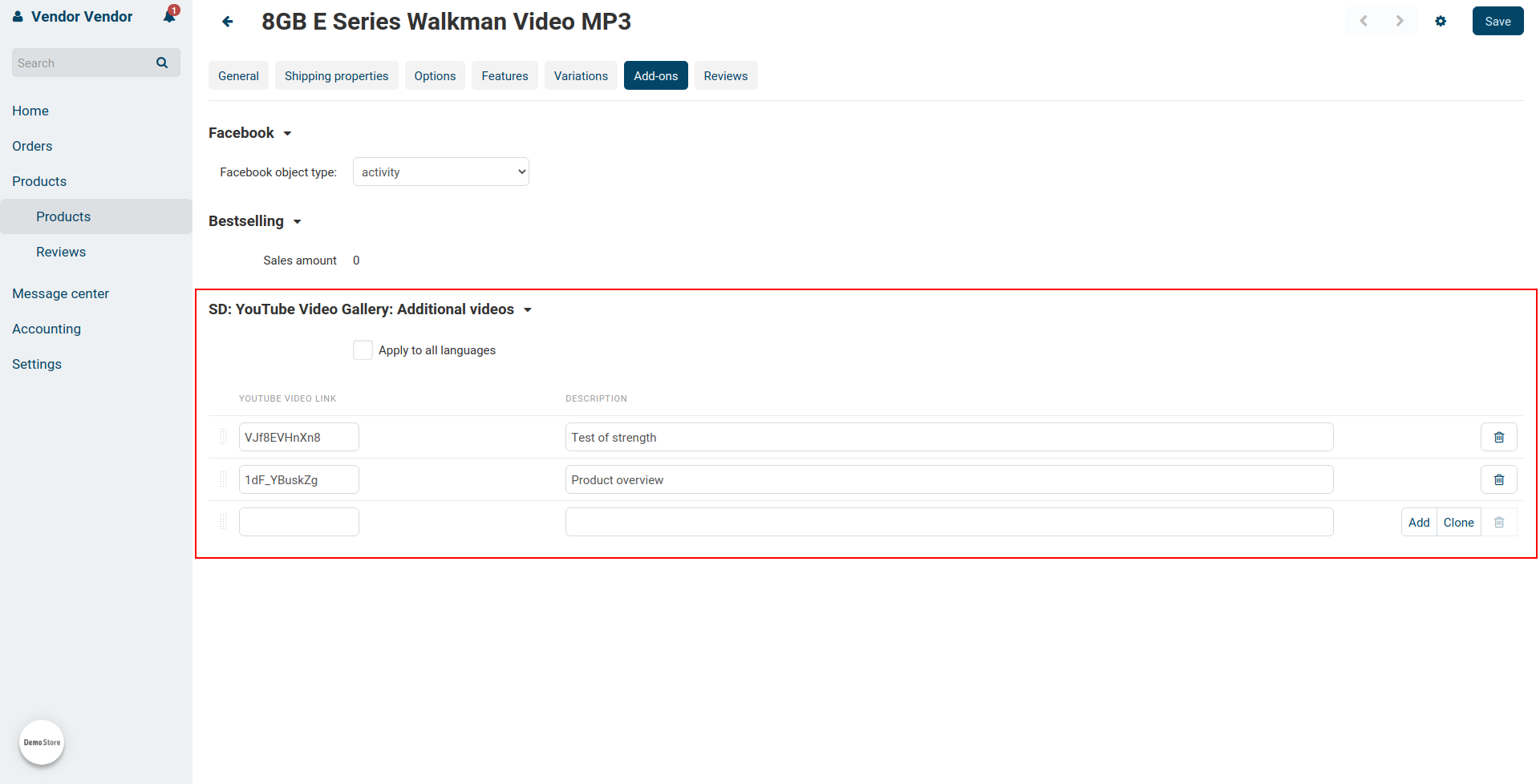
Task: Click the empty description field
Action: (949, 522)
